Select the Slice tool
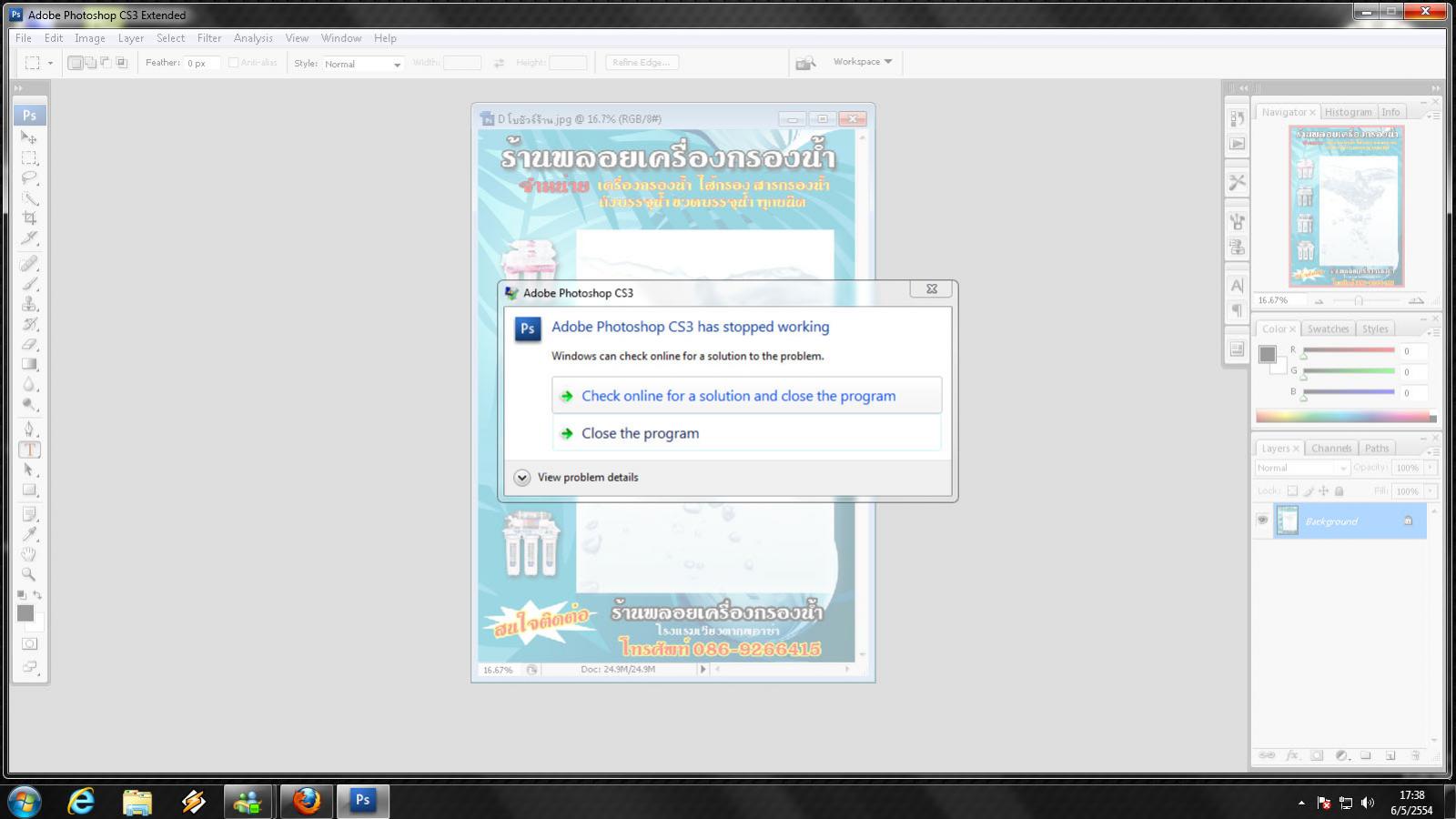This screenshot has width=1456, height=819. click(x=29, y=238)
